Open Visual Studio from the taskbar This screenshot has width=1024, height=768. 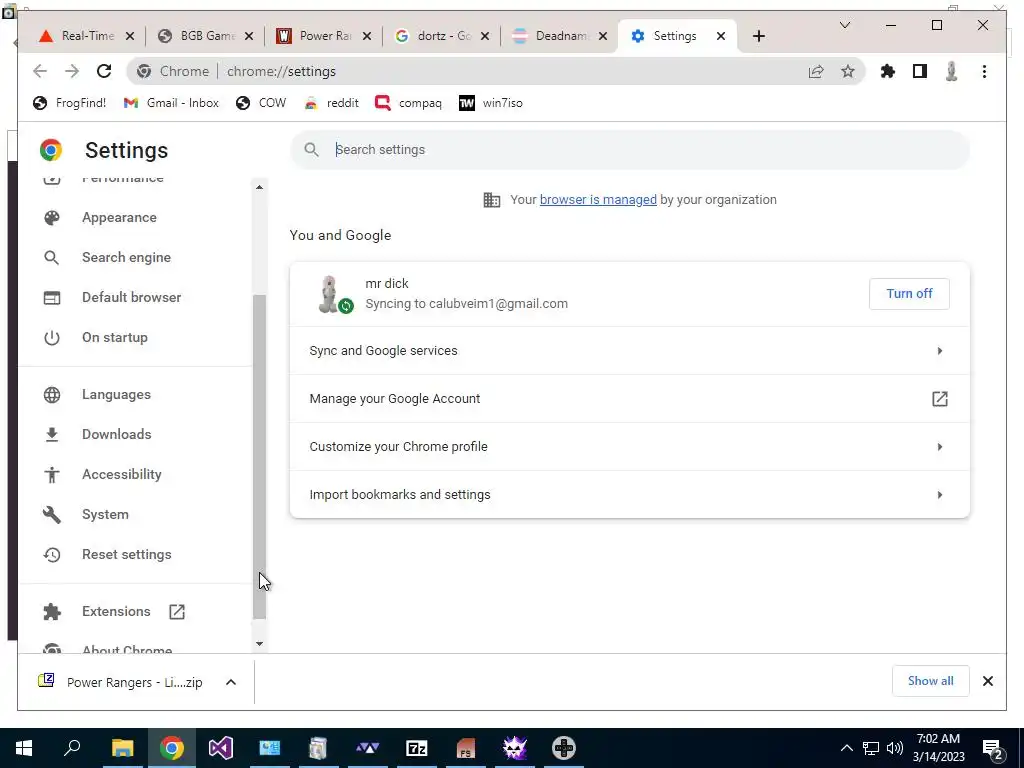click(221, 748)
